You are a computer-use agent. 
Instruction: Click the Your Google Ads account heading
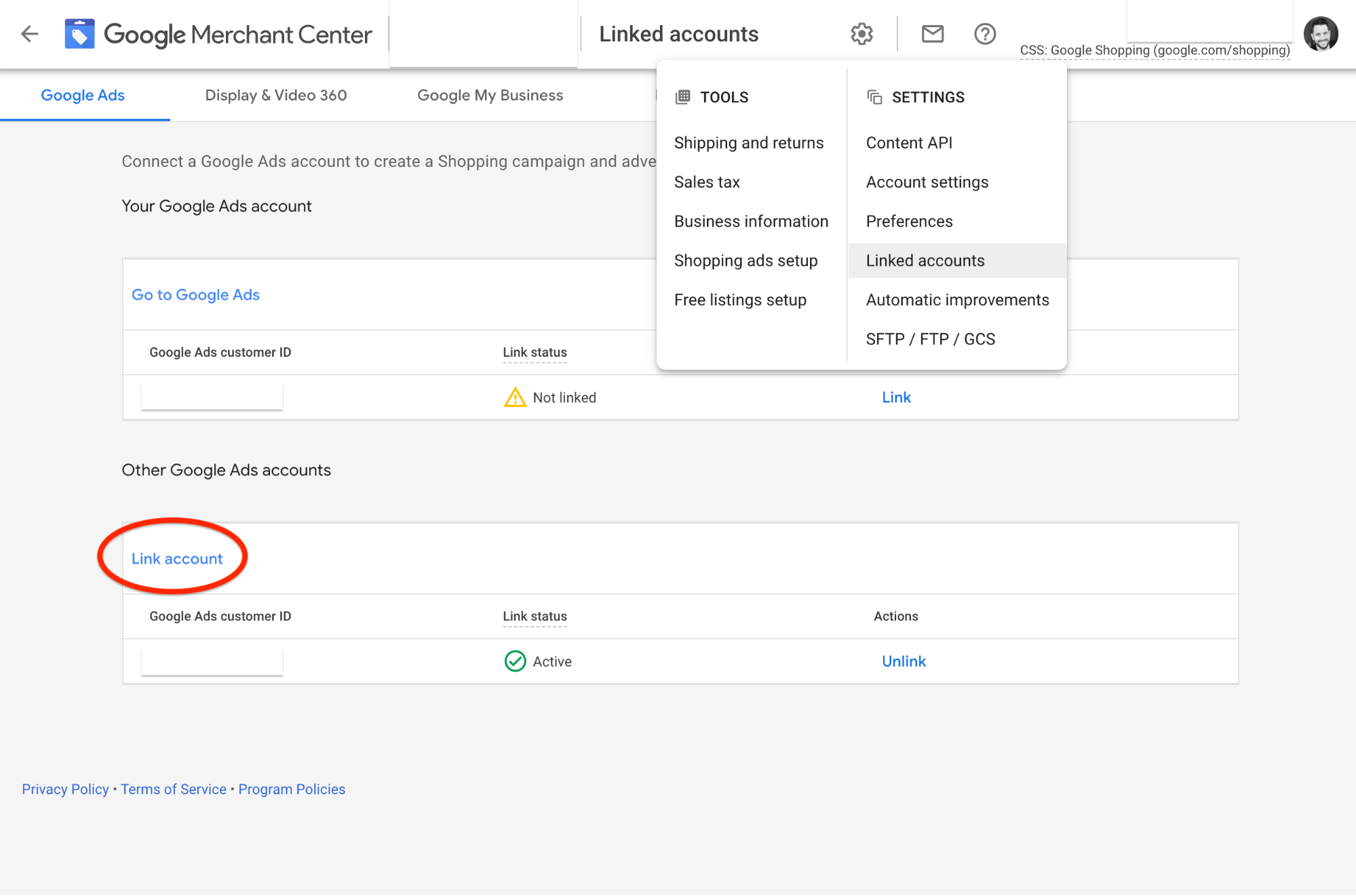coord(216,206)
